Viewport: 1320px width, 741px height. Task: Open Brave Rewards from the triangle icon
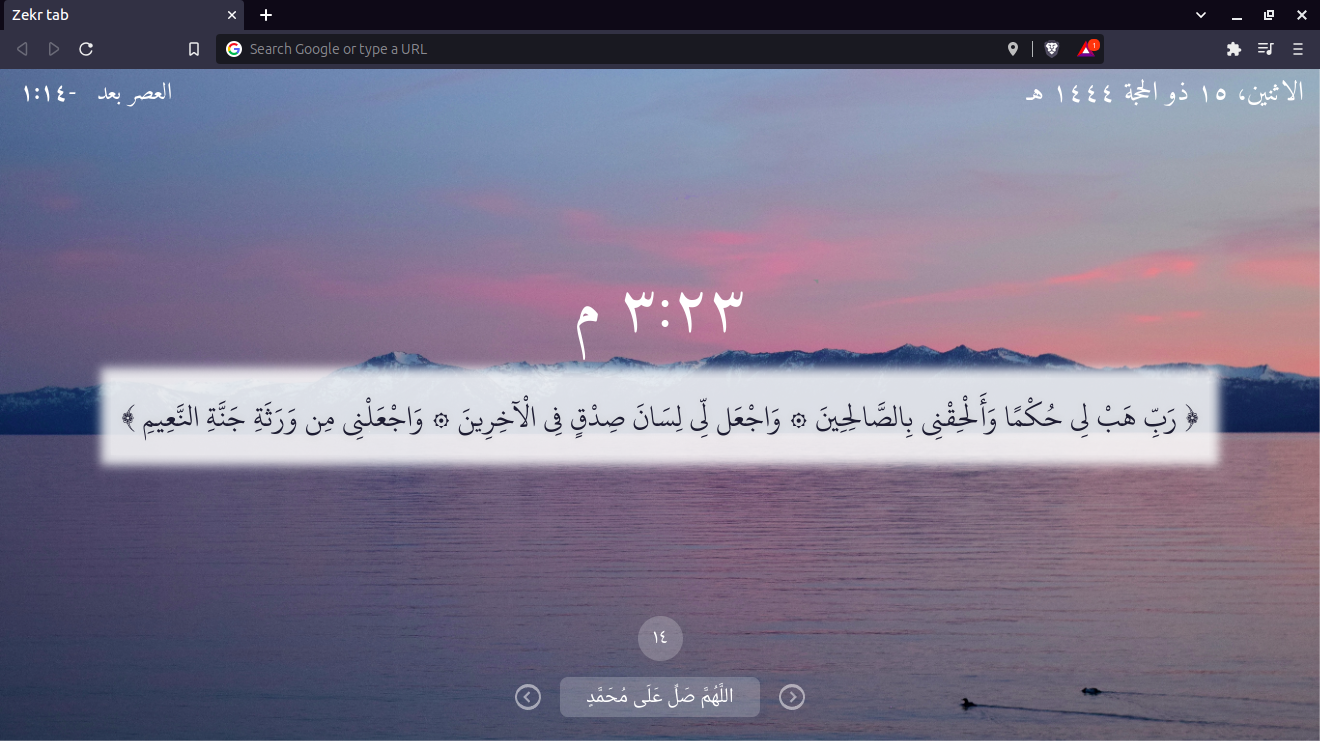click(1086, 48)
